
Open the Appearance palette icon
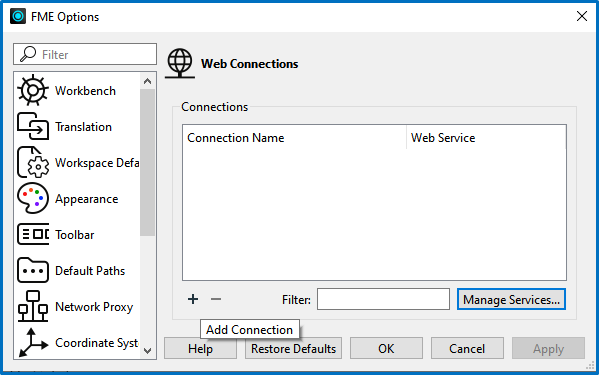tap(33, 198)
